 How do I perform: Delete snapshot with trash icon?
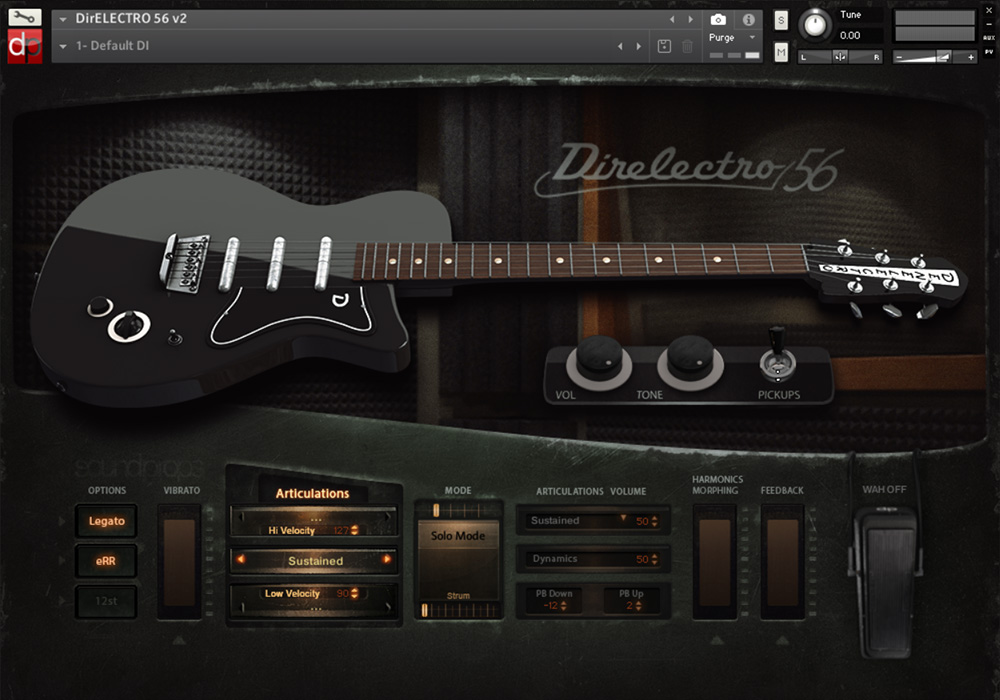688,46
